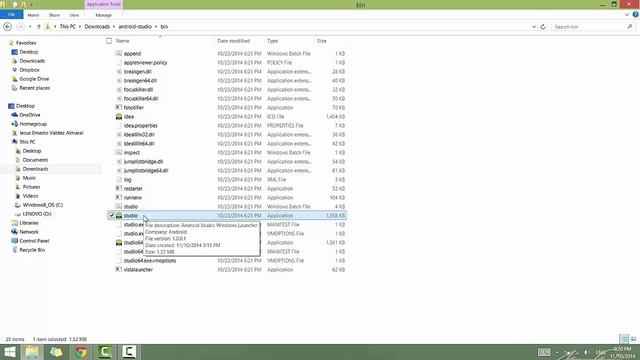
Task: Select the idea.properties file
Action: click(x=140, y=126)
